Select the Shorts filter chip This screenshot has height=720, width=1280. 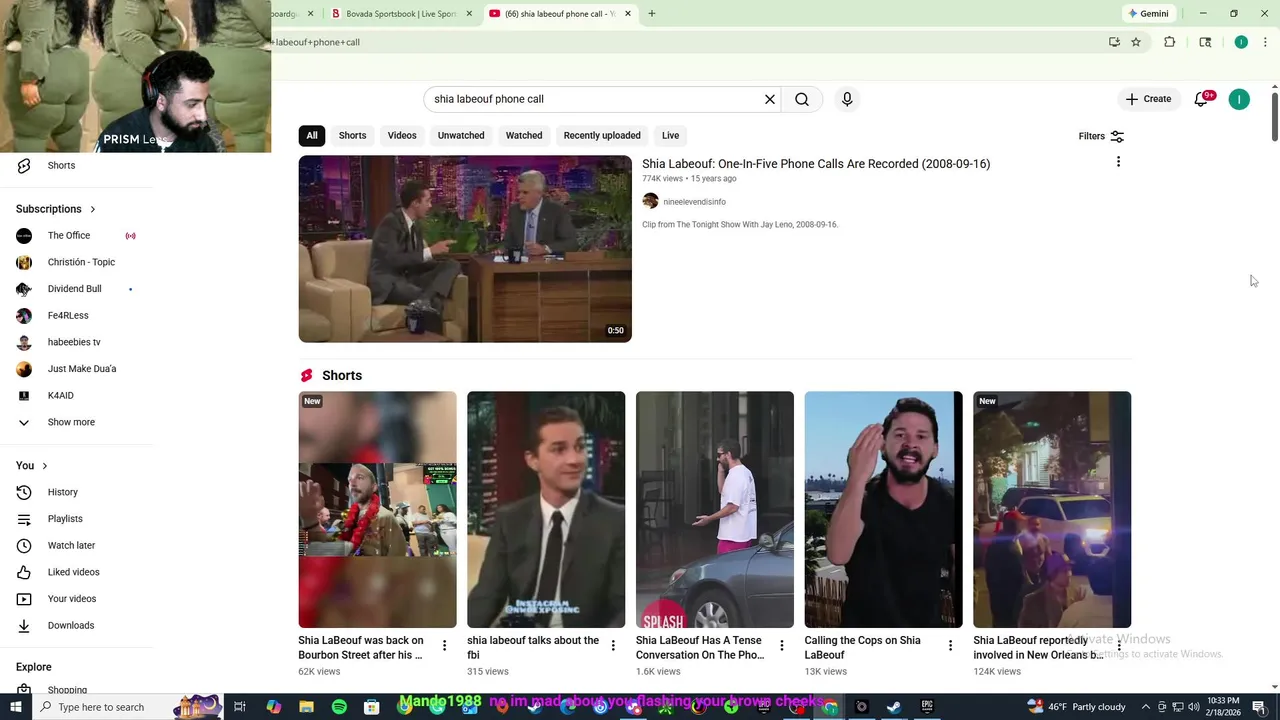point(352,135)
